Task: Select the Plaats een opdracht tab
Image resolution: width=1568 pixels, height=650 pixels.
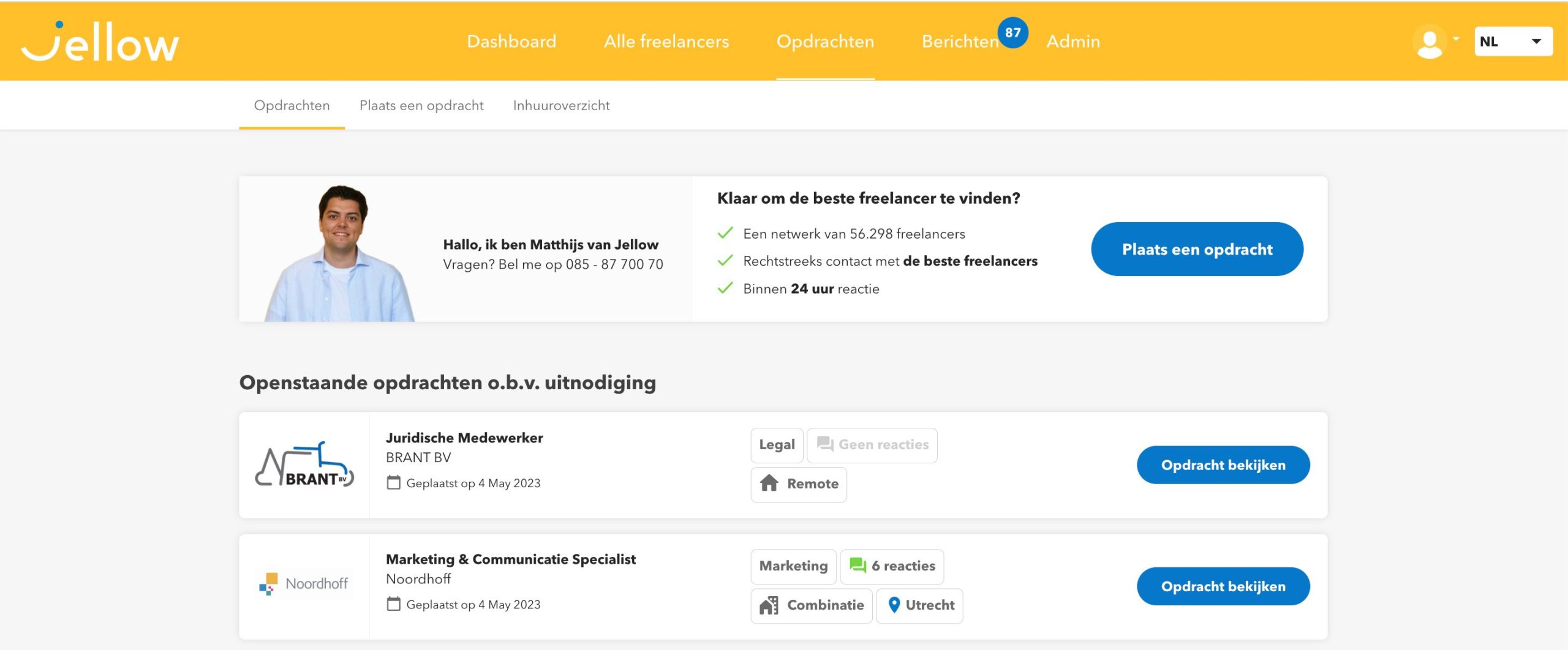Action: (421, 105)
